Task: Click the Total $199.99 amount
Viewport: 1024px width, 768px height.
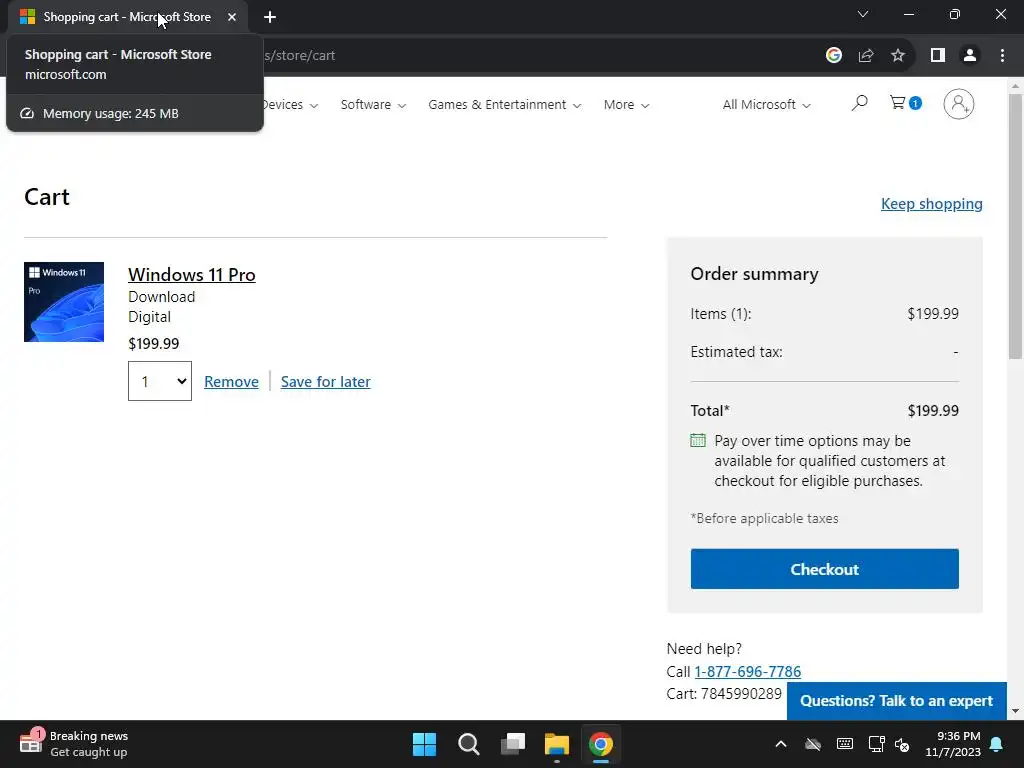Action: [x=933, y=411]
